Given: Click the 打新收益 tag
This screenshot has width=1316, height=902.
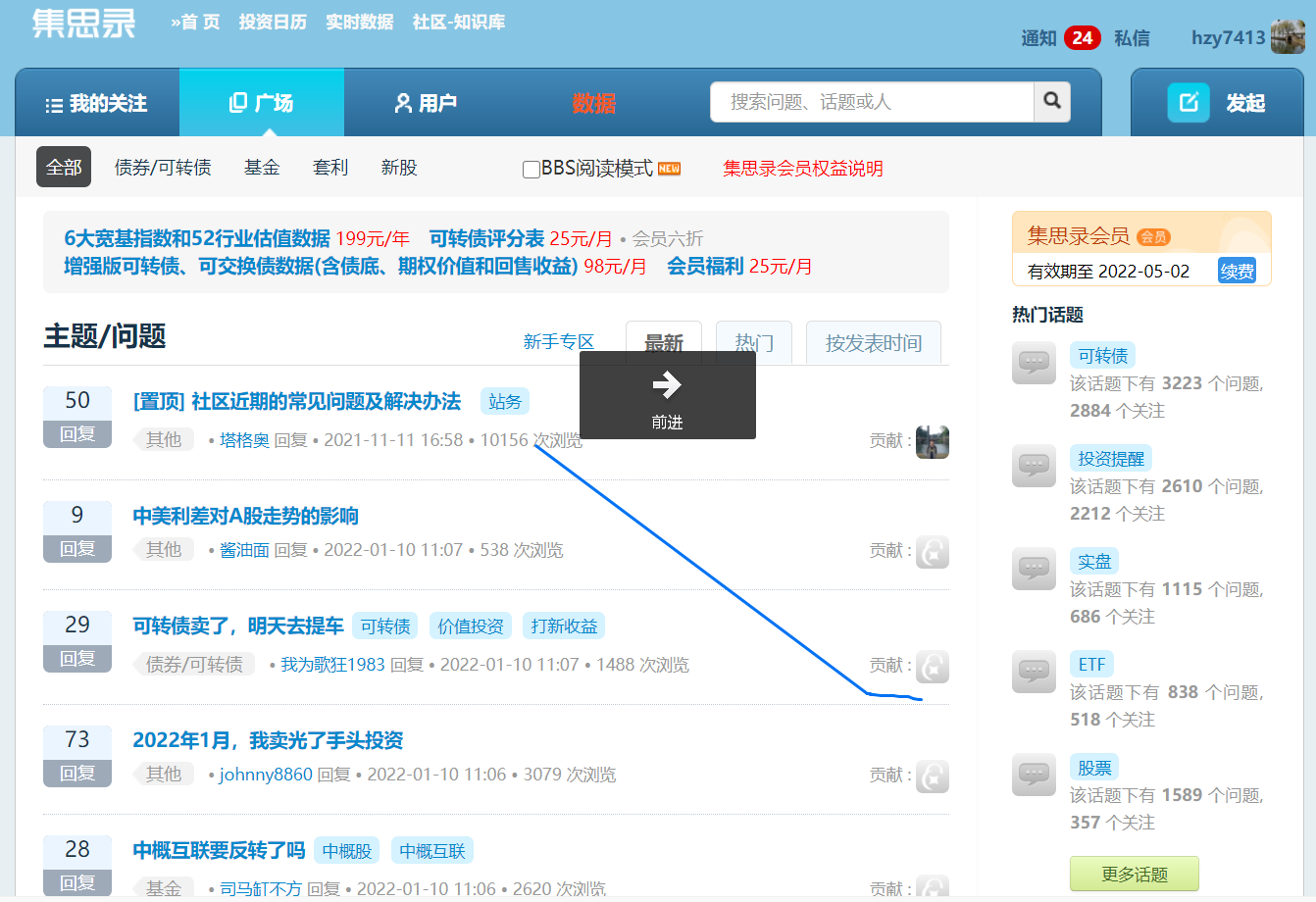Looking at the screenshot, I should [x=564, y=626].
